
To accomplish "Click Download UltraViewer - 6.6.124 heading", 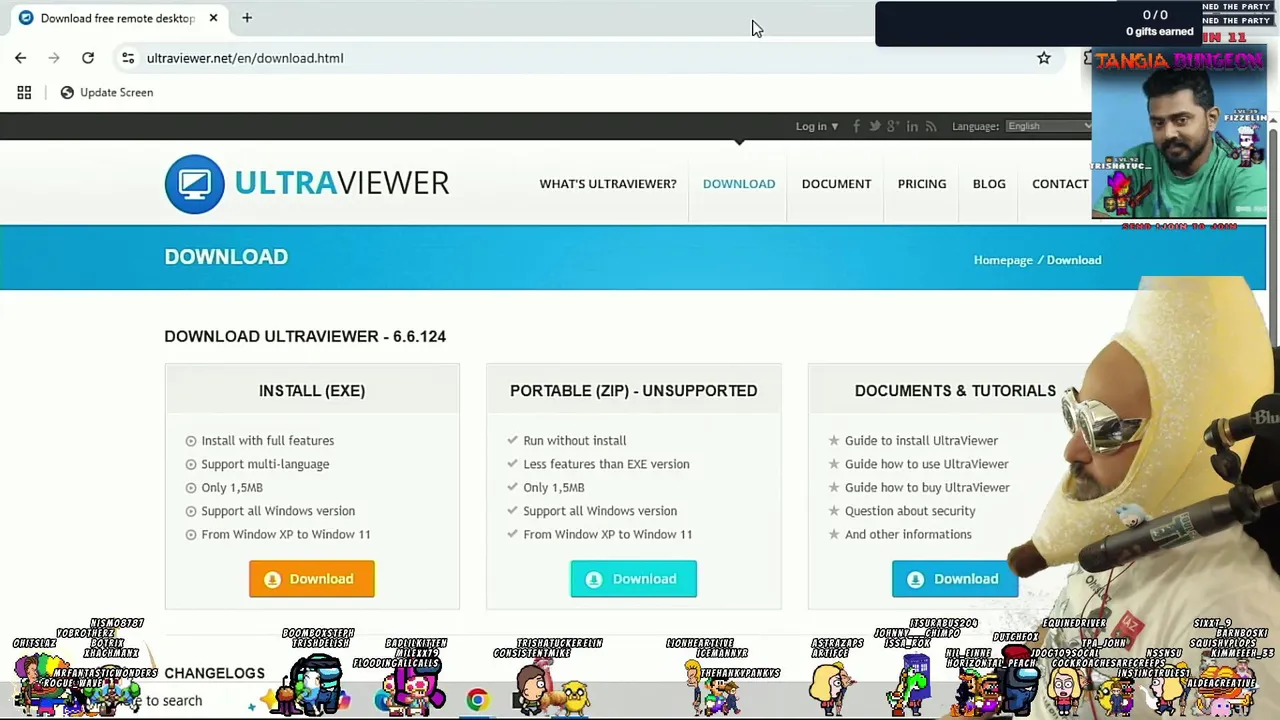I will (x=305, y=336).
